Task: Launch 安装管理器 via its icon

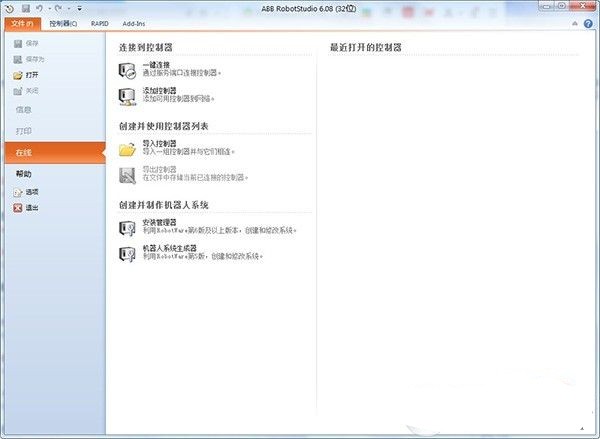Action: pyautogui.click(x=127, y=228)
